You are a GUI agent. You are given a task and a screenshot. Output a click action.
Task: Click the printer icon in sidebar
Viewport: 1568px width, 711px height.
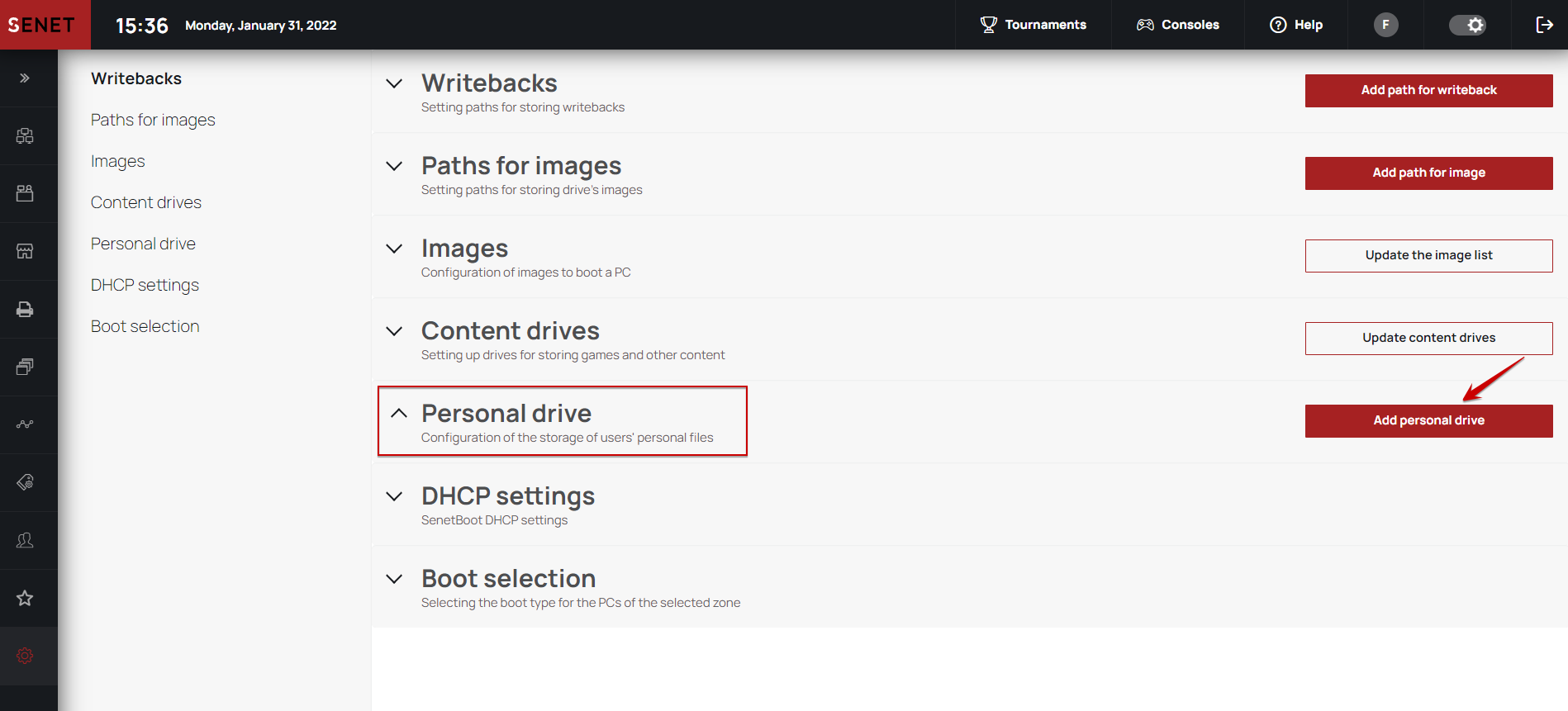[x=25, y=309]
